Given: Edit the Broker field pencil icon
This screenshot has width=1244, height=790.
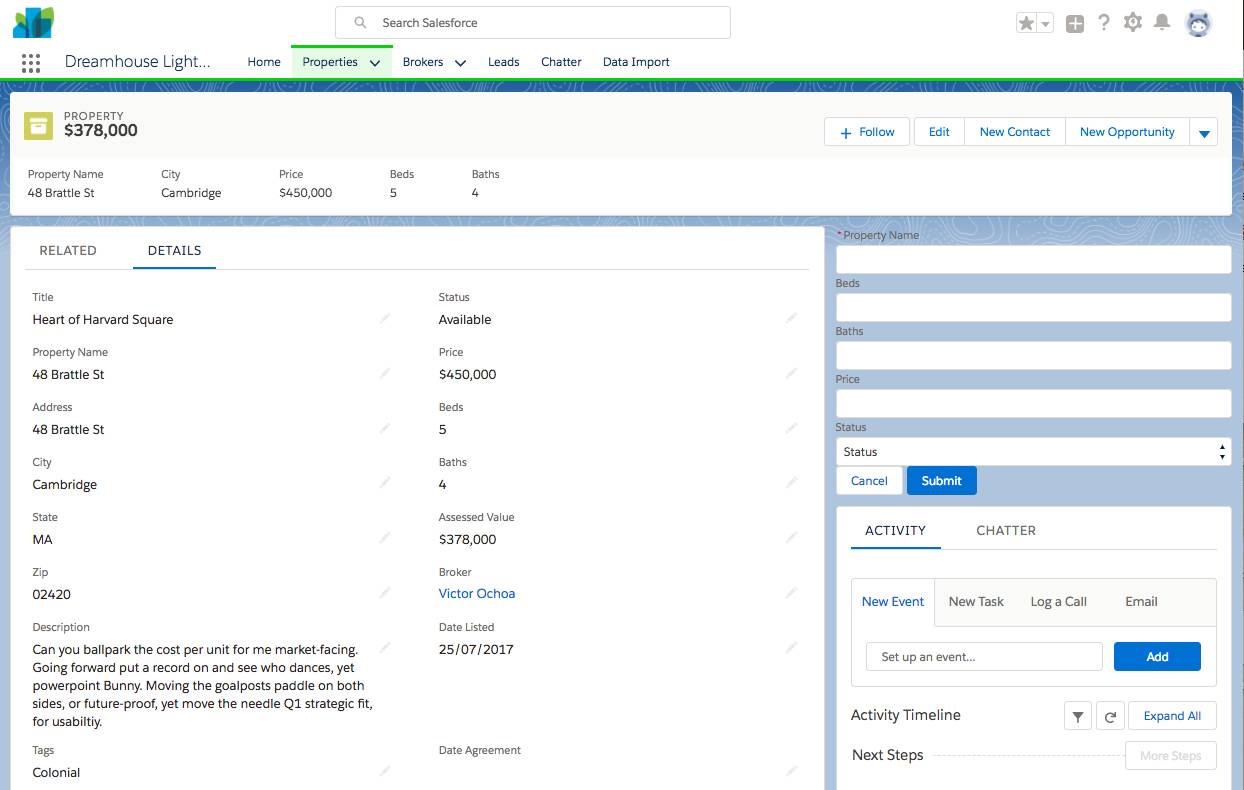Looking at the screenshot, I should (791, 593).
